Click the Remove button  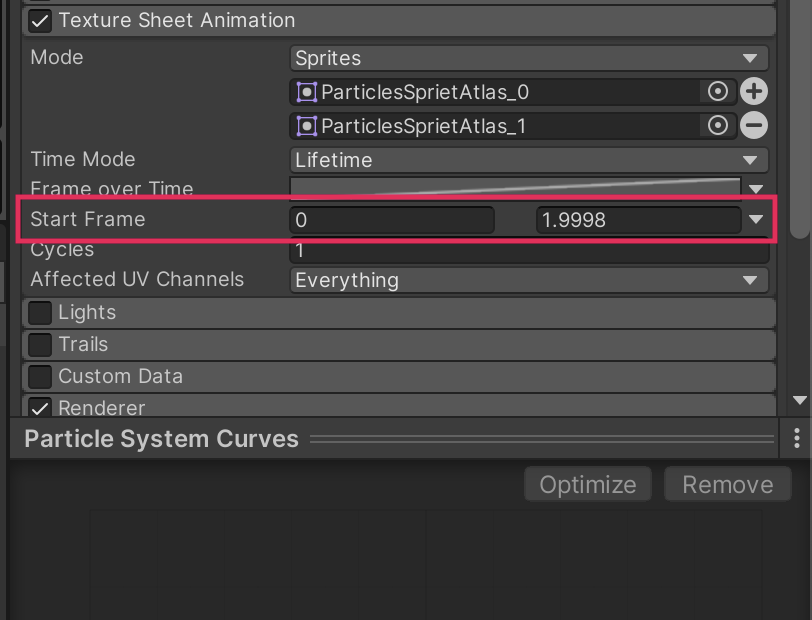coord(727,485)
